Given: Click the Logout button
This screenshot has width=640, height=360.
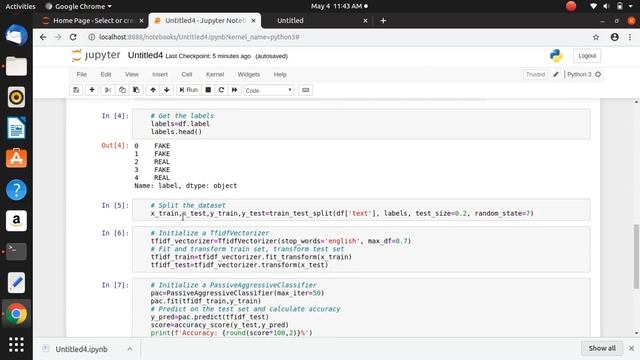Looking at the screenshot, I should point(587,56).
